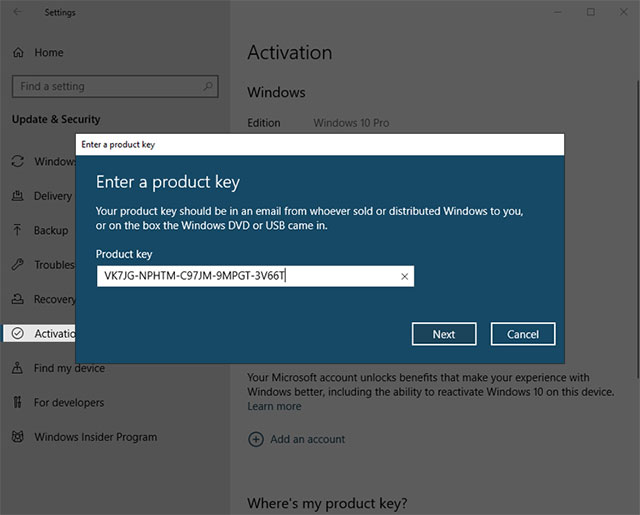Click the Windows Update sync arrows icon
Viewport: 640px width, 515px height.
18,161
